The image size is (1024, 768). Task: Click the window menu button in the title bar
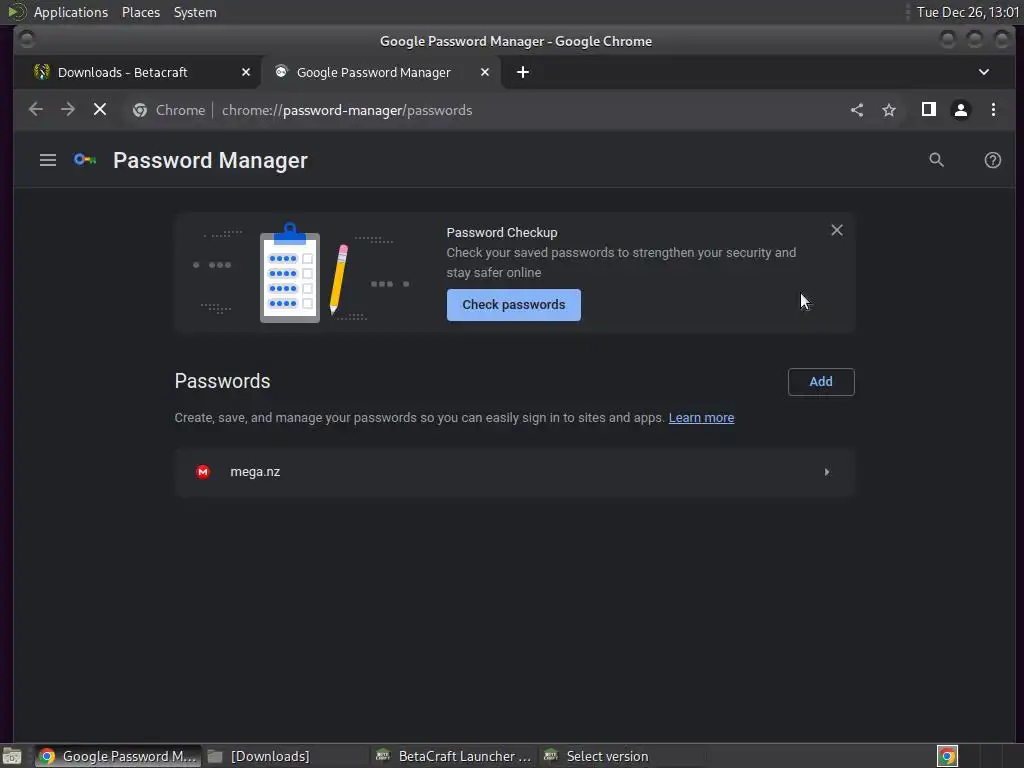pos(27,40)
